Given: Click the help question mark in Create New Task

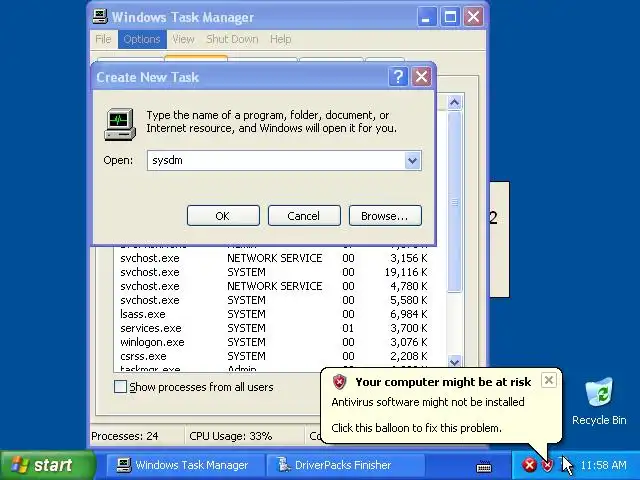Looking at the screenshot, I should pyautogui.click(x=398, y=77).
